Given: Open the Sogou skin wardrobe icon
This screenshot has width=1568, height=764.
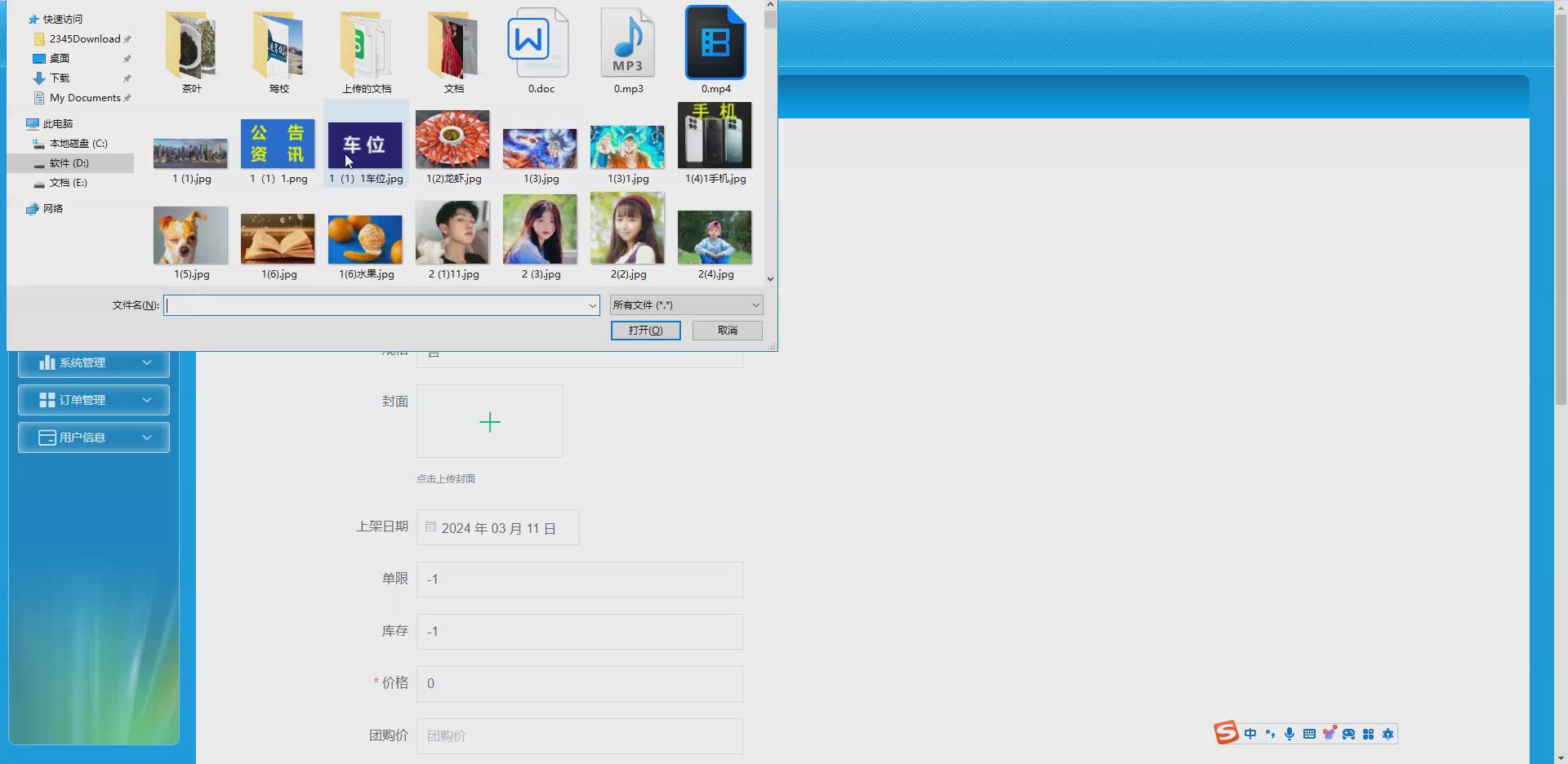Looking at the screenshot, I should coord(1329,733).
